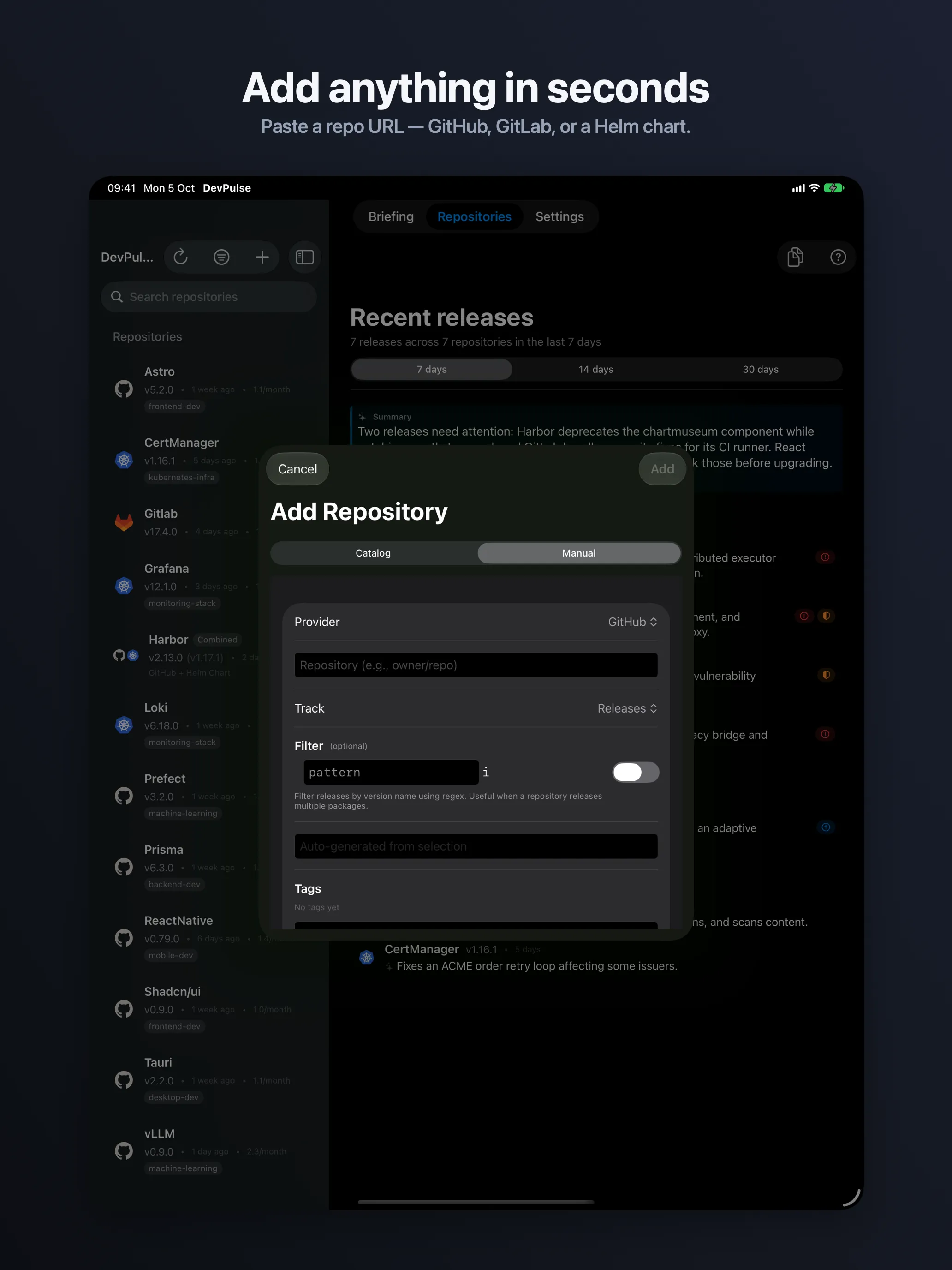Image resolution: width=952 pixels, height=1270 pixels.
Task: Open the Provider GitHub dropdown
Action: (x=632, y=622)
